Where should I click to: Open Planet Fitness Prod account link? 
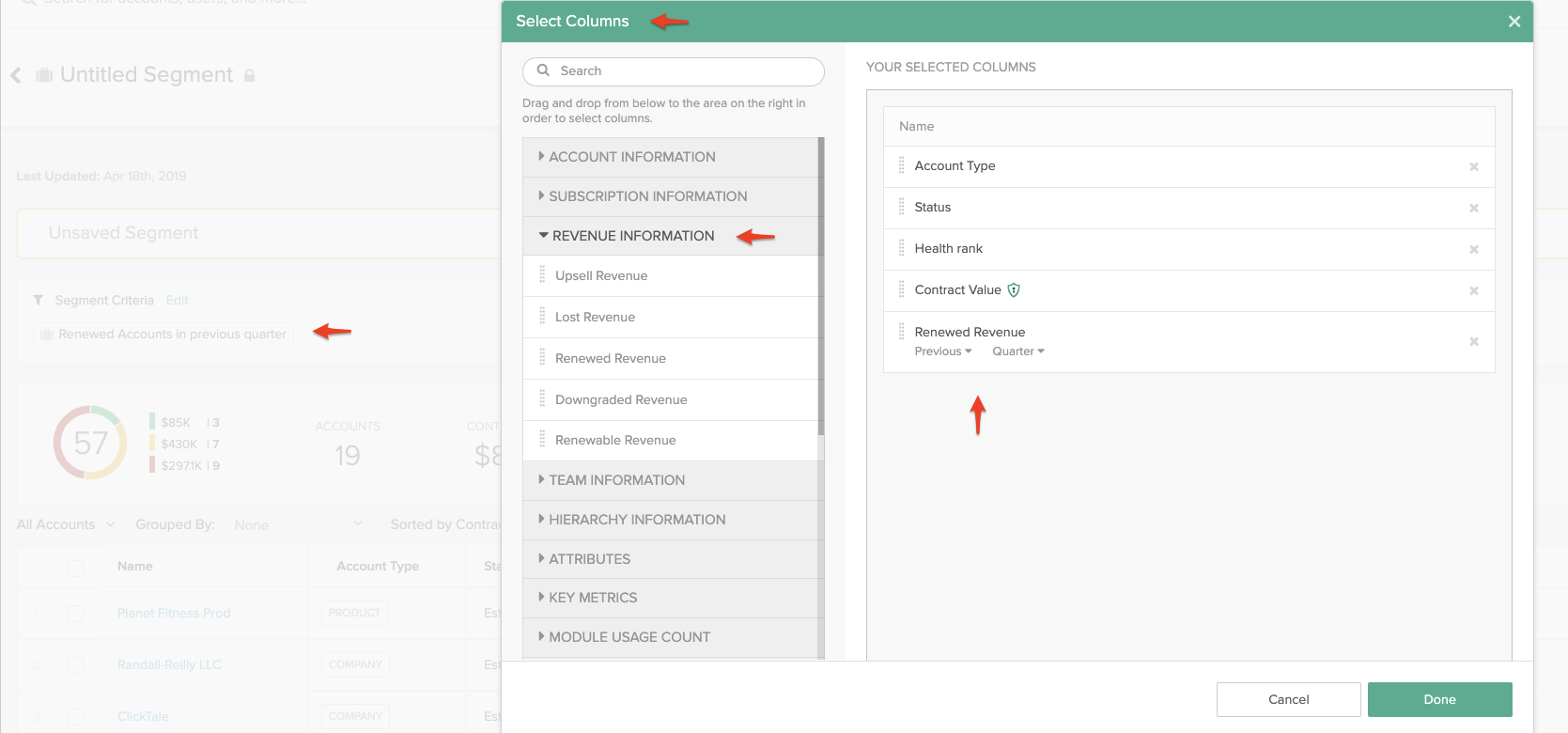[x=174, y=613]
